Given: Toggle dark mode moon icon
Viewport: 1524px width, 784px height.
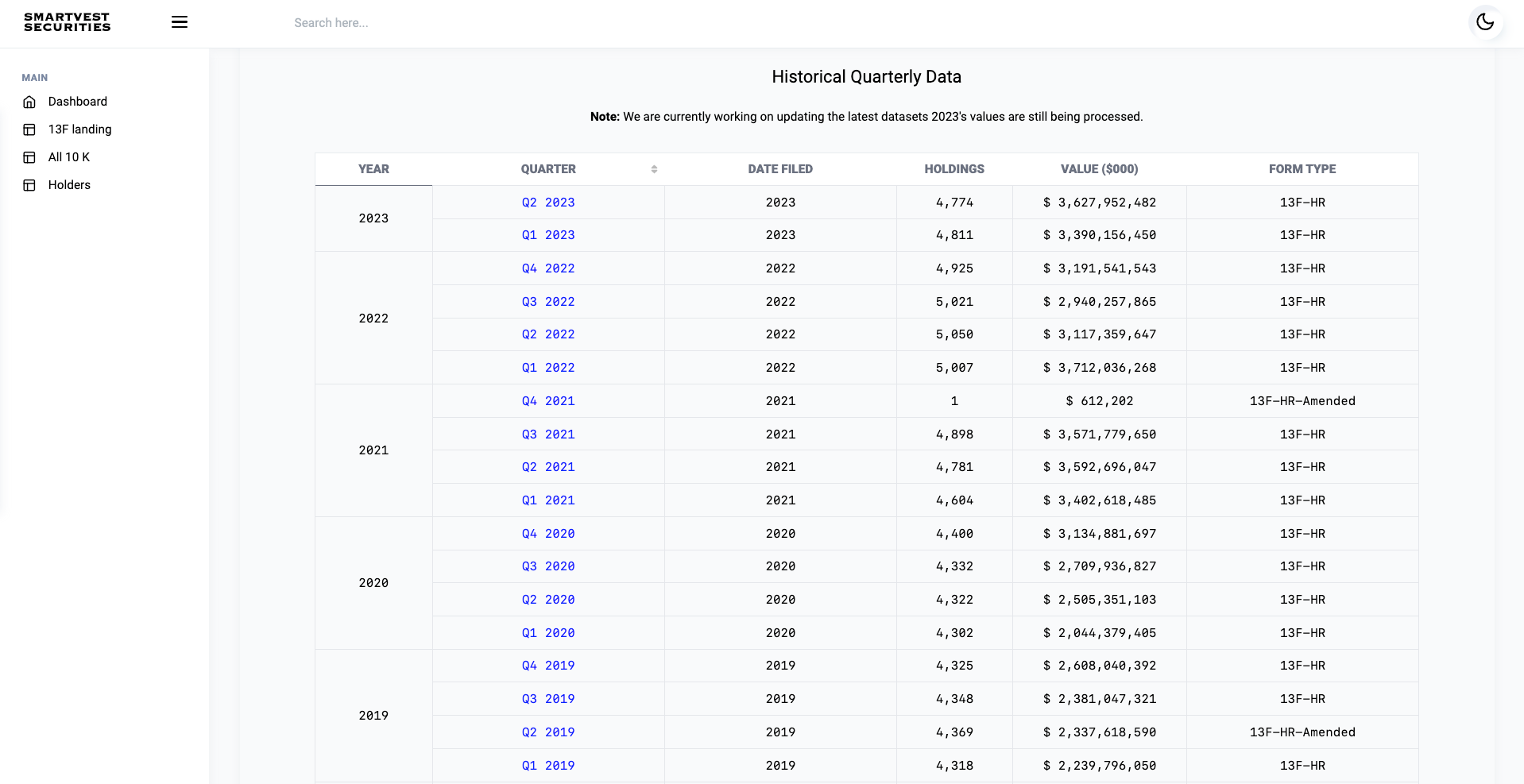Looking at the screenshot, I should coord(1484,22).
